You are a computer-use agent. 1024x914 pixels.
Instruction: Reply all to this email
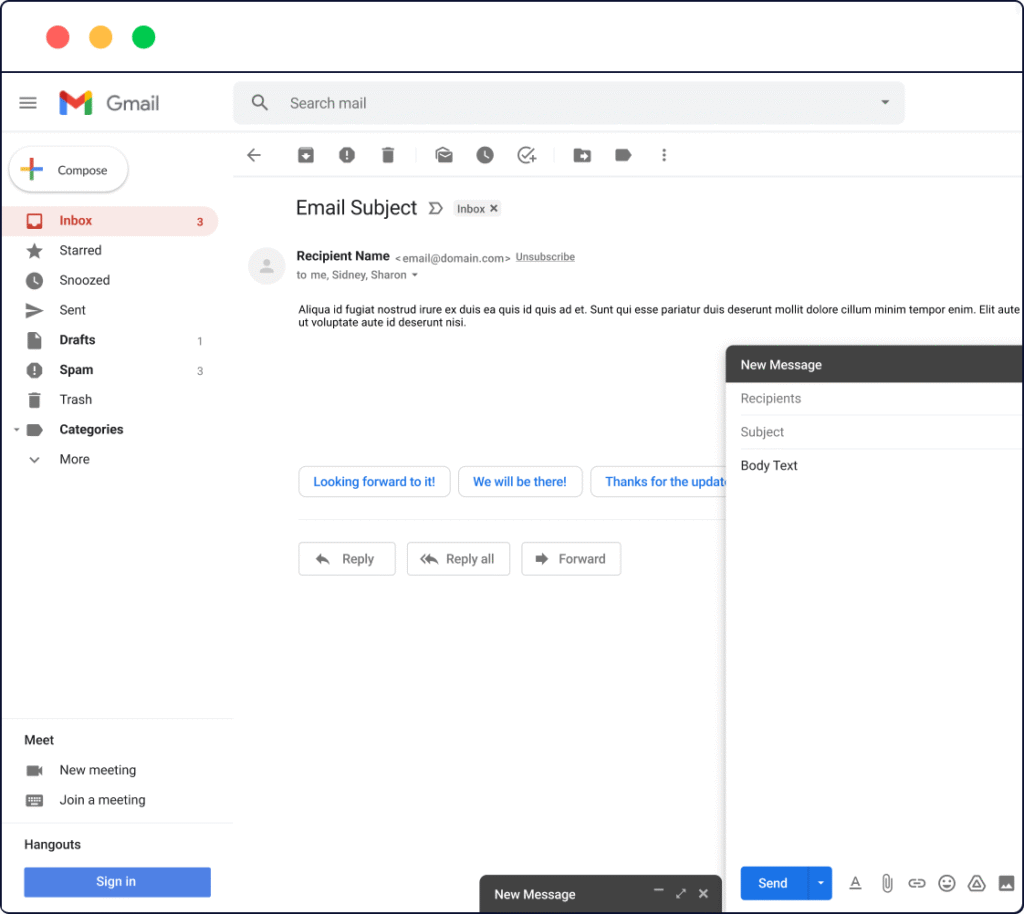point(458,558)
